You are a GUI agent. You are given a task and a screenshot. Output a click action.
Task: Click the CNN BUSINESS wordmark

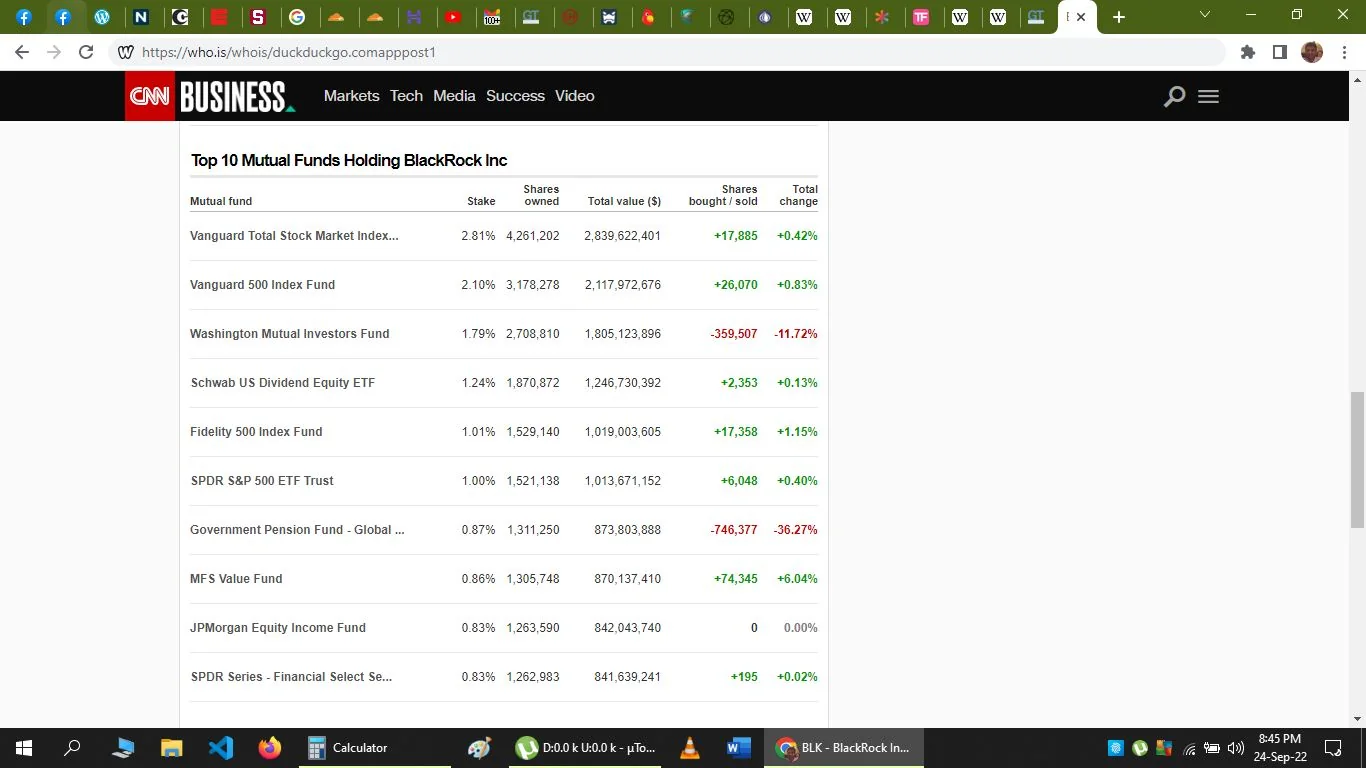(238, 96)
